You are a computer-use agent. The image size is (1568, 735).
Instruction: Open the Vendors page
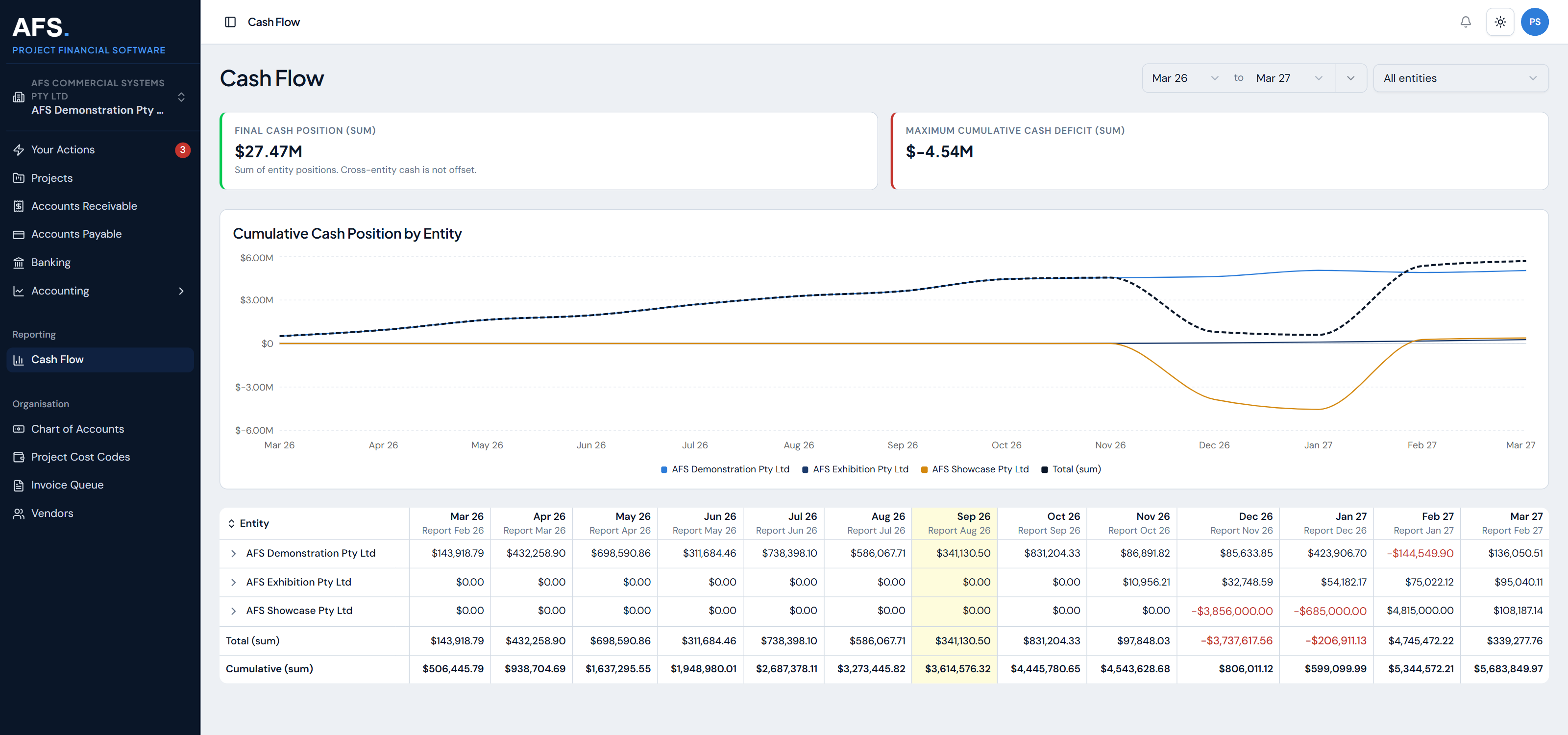tap(100, 514)
